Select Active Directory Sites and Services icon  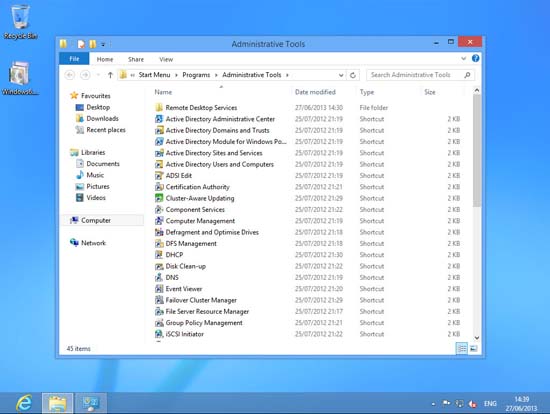(159, 153)
